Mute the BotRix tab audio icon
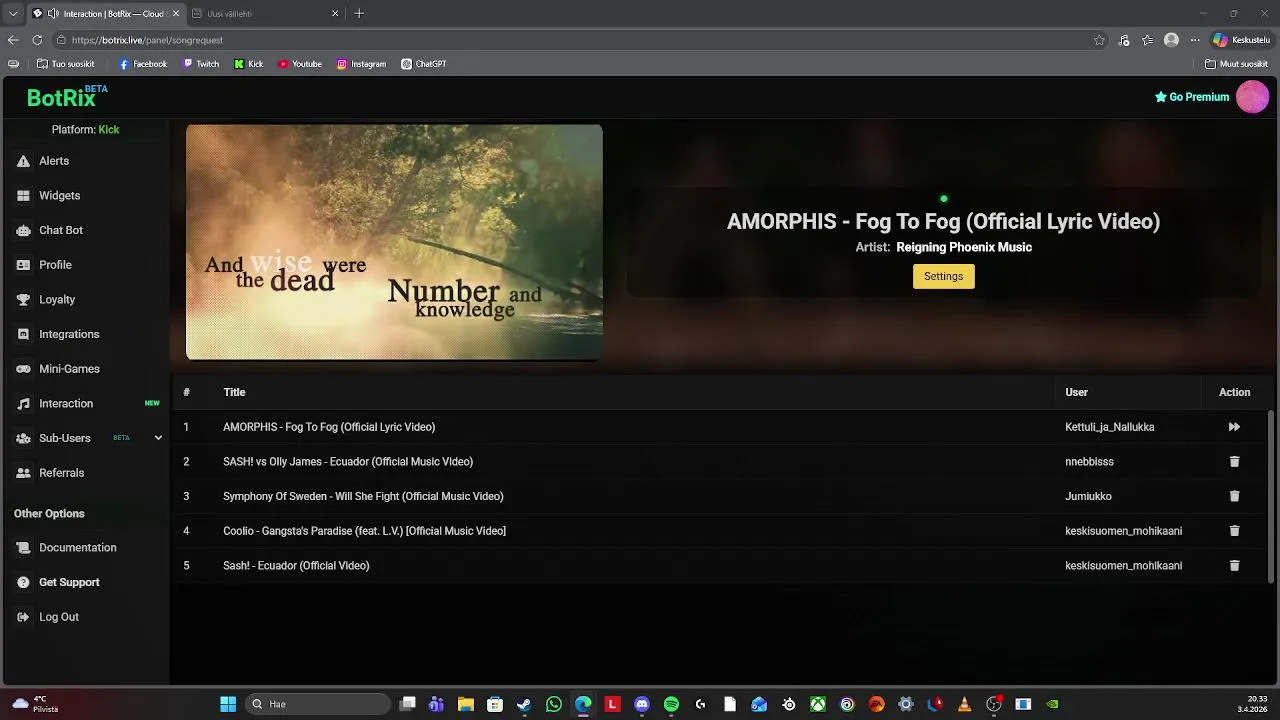 point(53,14)
